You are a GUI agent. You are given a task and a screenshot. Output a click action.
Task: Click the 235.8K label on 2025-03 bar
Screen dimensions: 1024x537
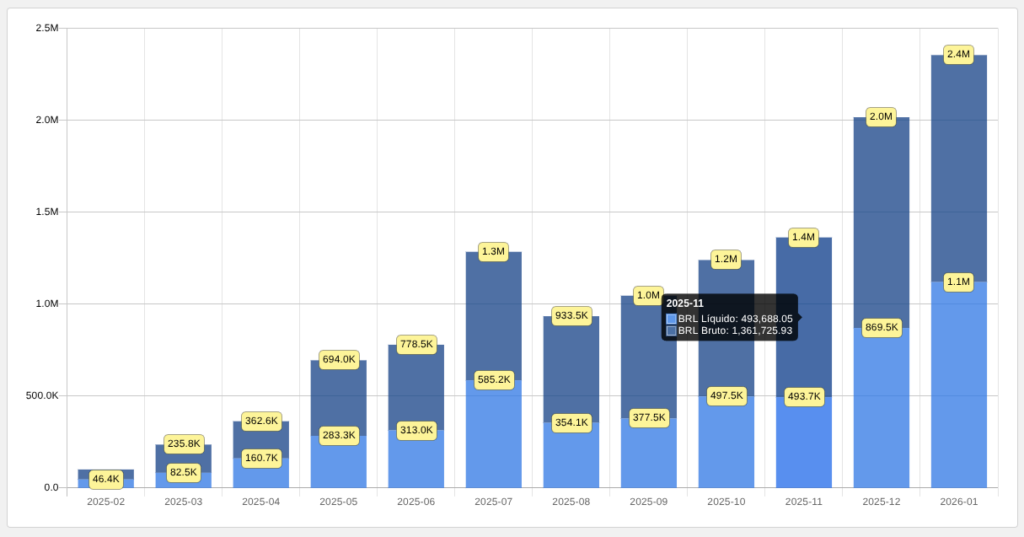click(x=184, y=444)
